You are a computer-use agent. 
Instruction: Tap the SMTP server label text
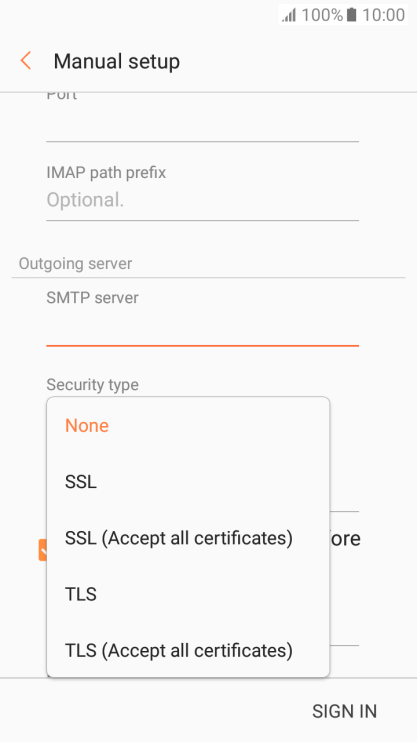pyautogui.click(x=92, y=298)
